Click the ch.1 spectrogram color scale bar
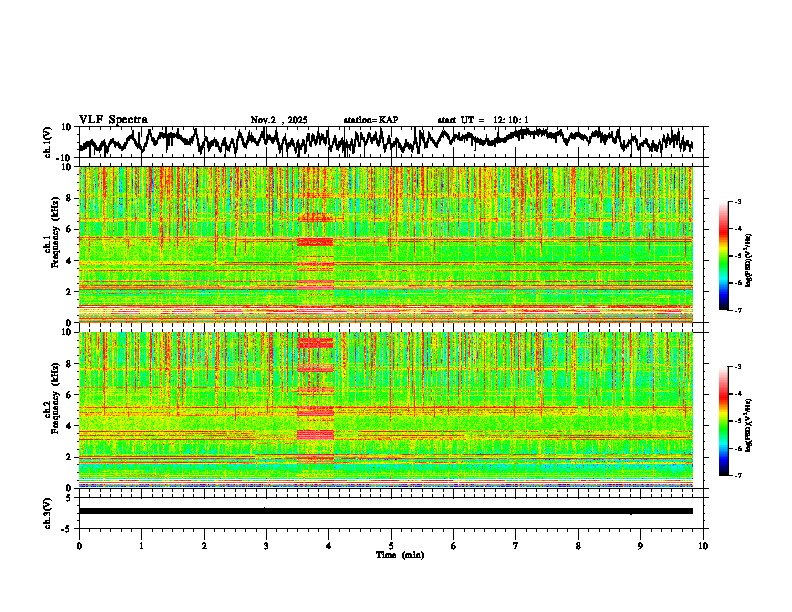Image resolution: width=792 pixels, height=612 pixels. (x=723, y=256)
